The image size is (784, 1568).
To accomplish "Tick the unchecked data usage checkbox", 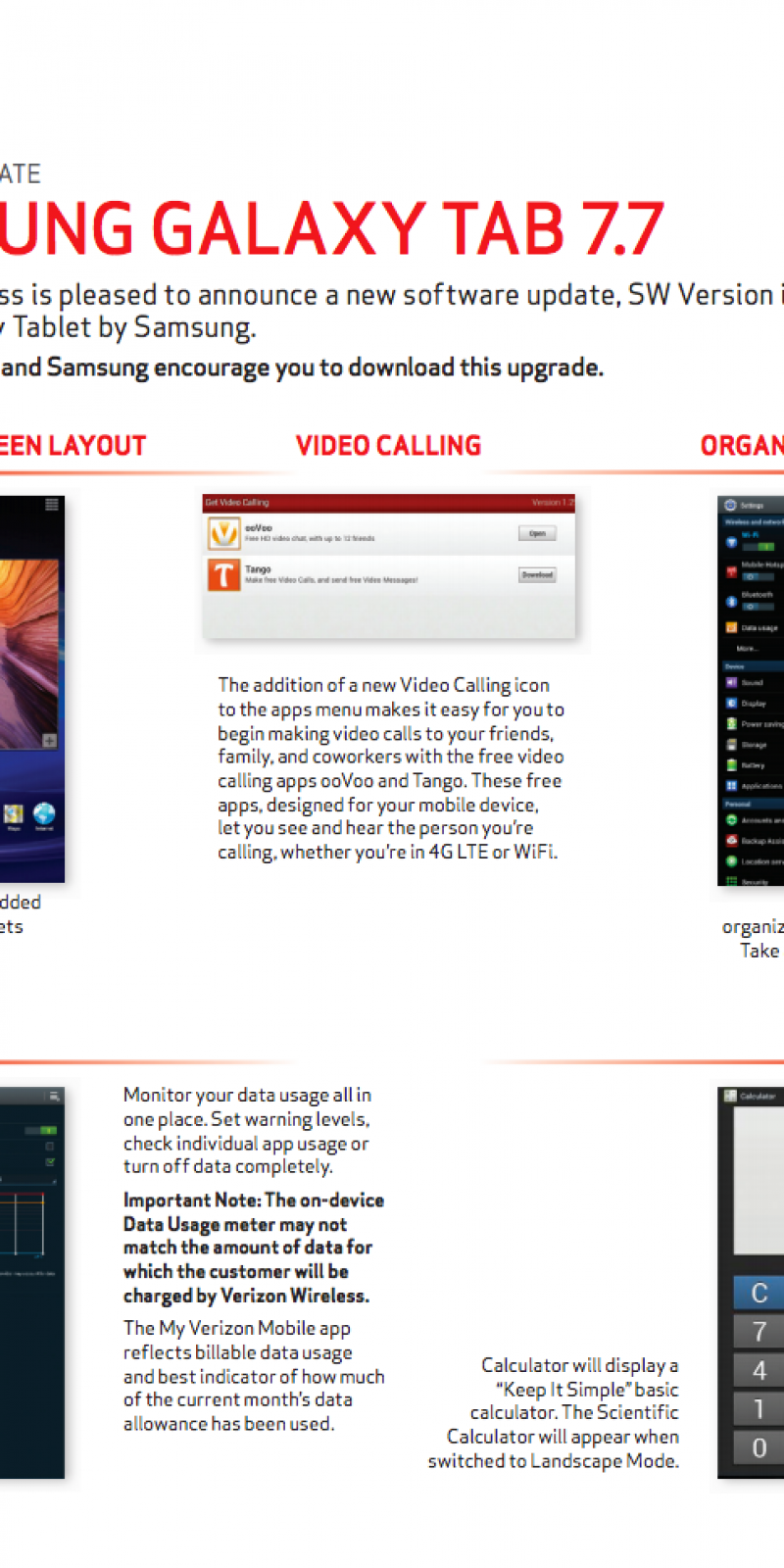I will (x=50, y=1146).
